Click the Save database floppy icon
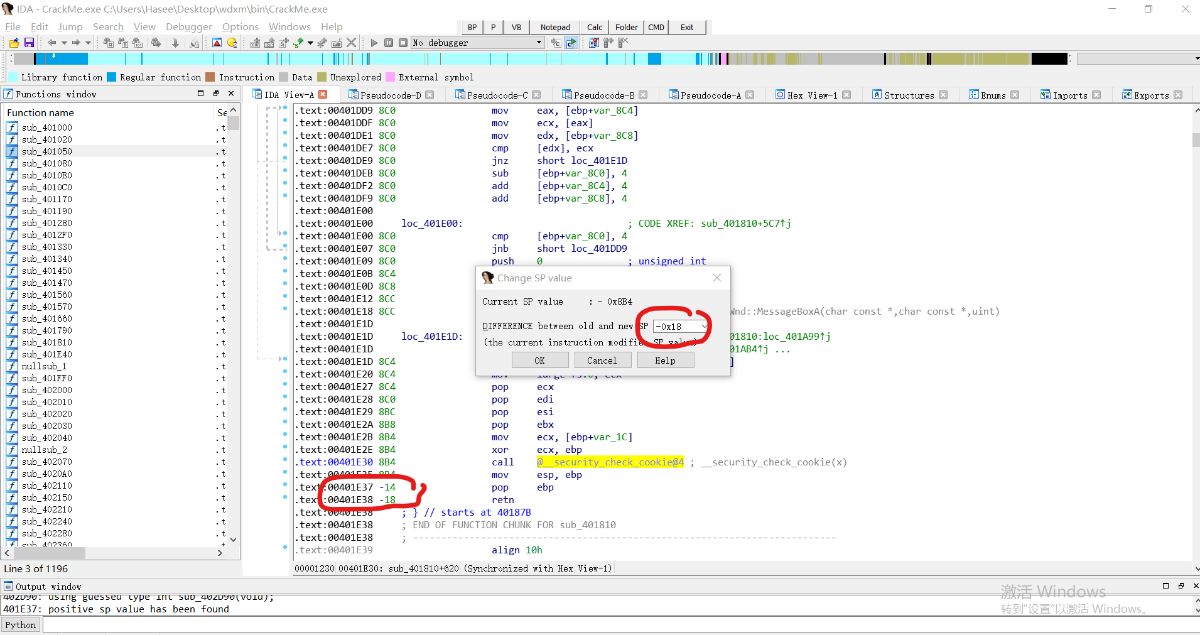Image resolution: width=1200 pixels, height=635 pixels. tap(29, 43)
